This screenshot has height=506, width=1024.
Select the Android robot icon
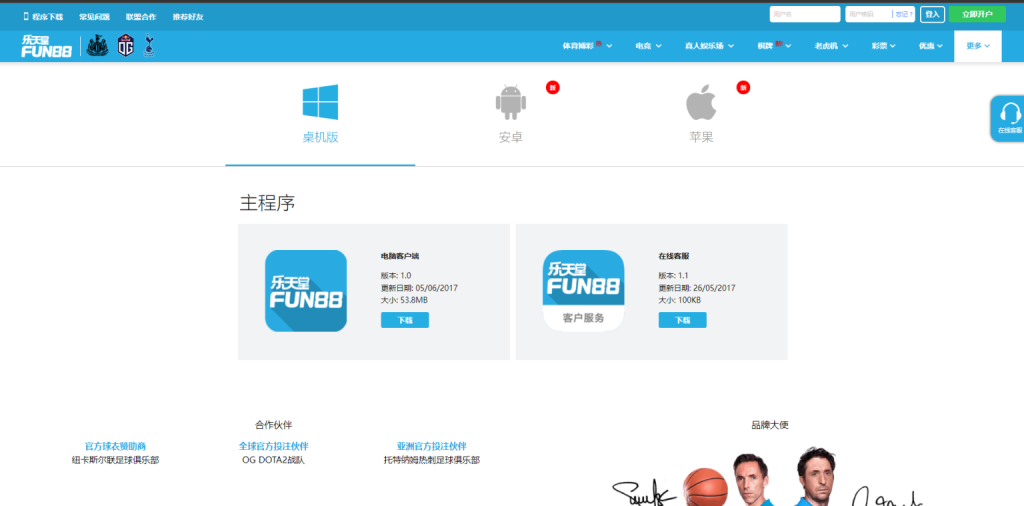point(511,103)
